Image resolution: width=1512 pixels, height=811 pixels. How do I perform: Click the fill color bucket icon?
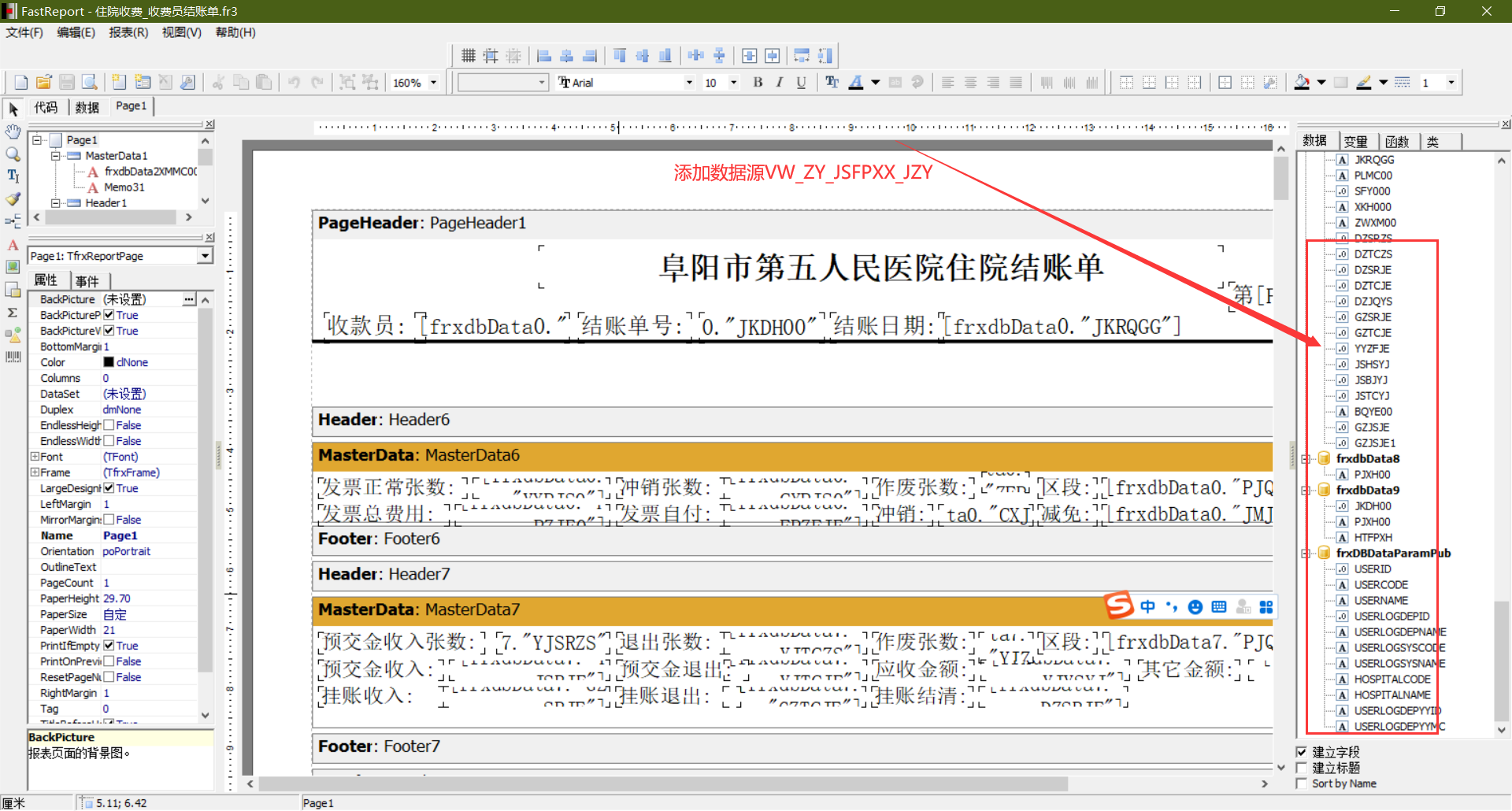[x=1302, y=83]
